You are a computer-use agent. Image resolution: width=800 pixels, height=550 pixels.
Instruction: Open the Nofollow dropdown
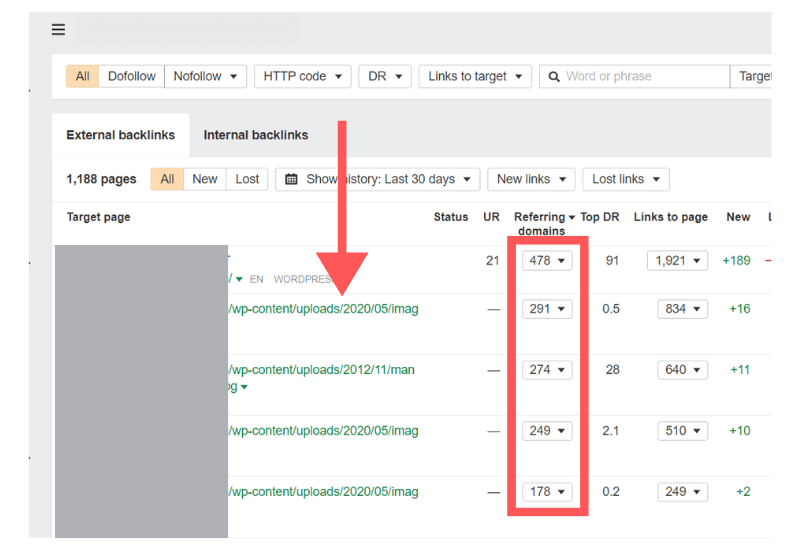pyautogui.click(x=206, y=76)
